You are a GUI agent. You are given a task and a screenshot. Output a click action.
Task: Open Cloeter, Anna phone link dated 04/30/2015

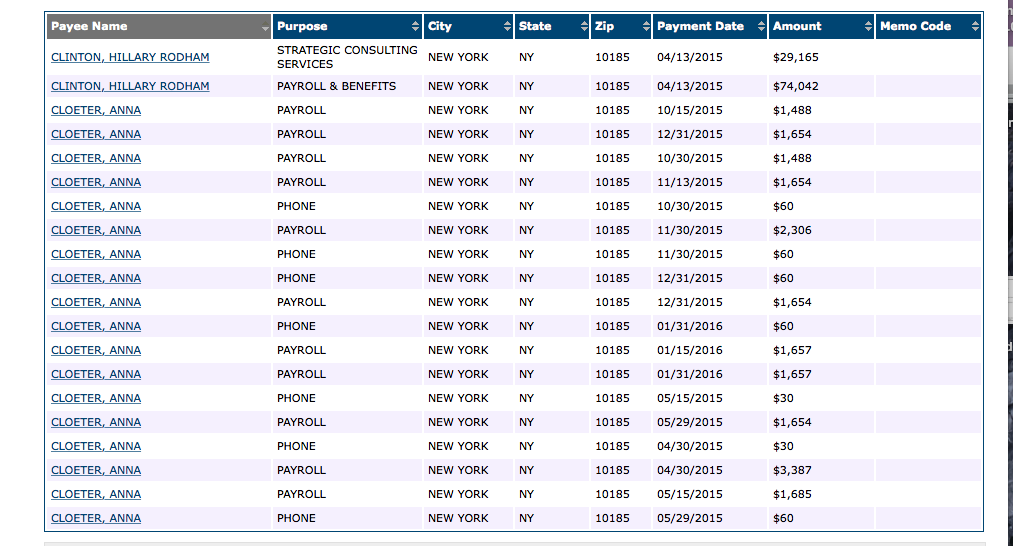(96, 446)
